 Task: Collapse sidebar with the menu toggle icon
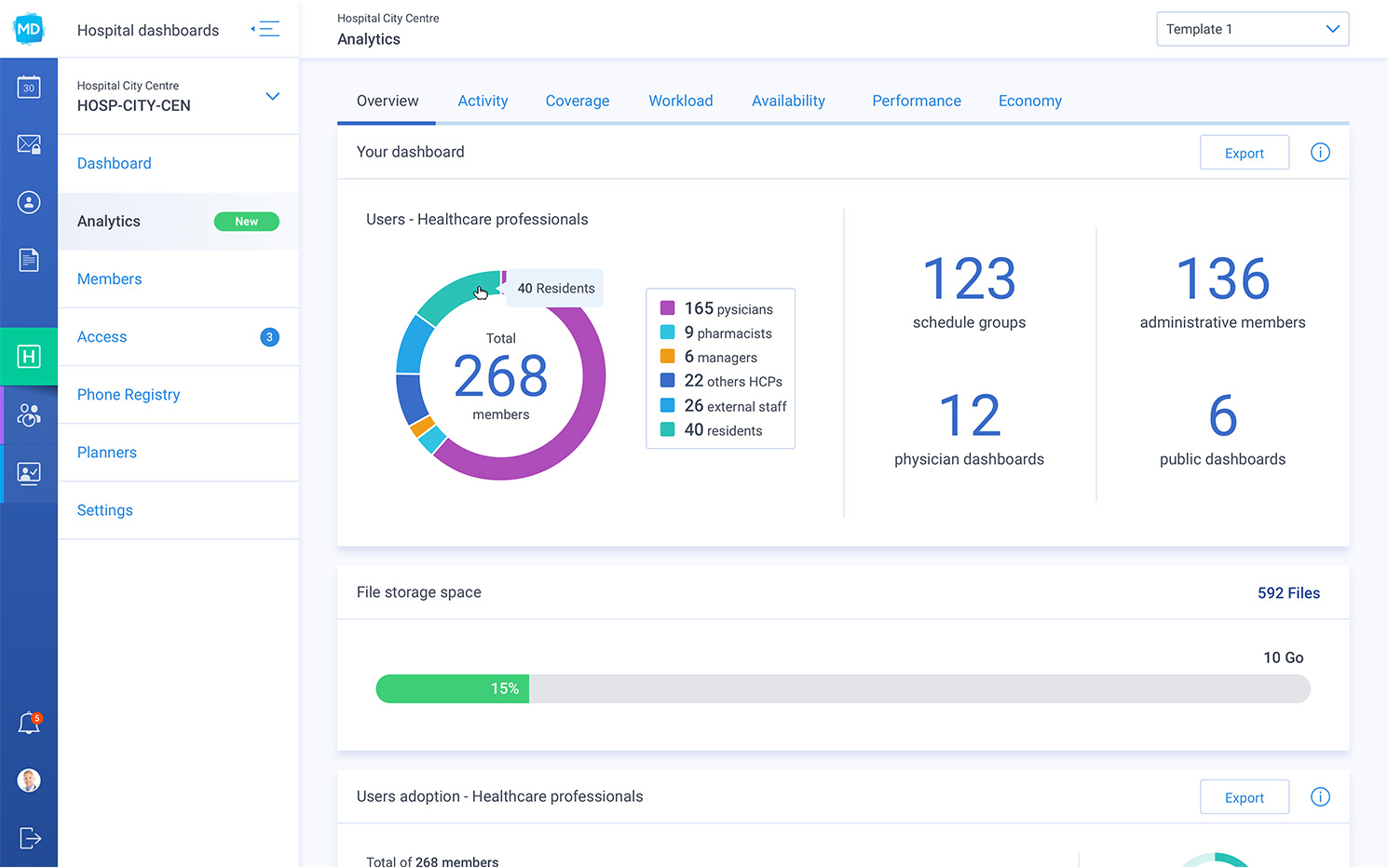tap(266, 29)
